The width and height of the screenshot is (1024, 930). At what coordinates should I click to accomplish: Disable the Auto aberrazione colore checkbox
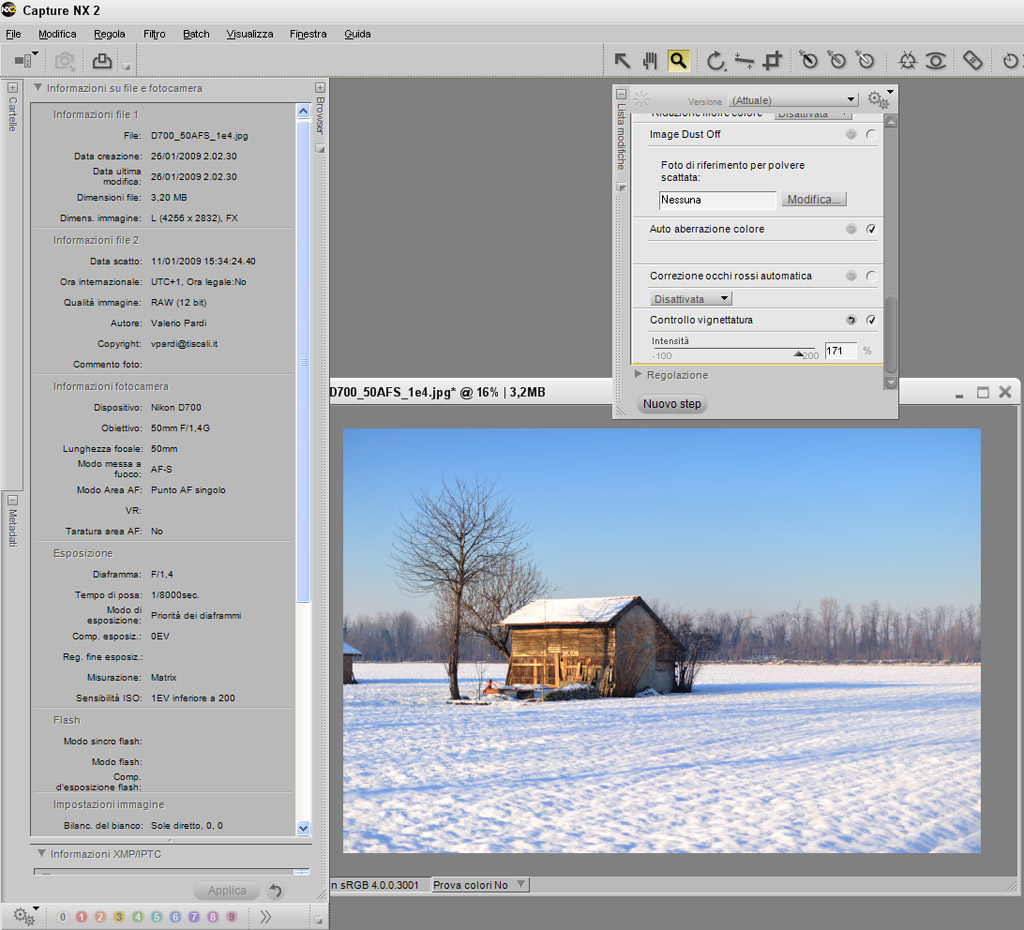pos(871,229)
